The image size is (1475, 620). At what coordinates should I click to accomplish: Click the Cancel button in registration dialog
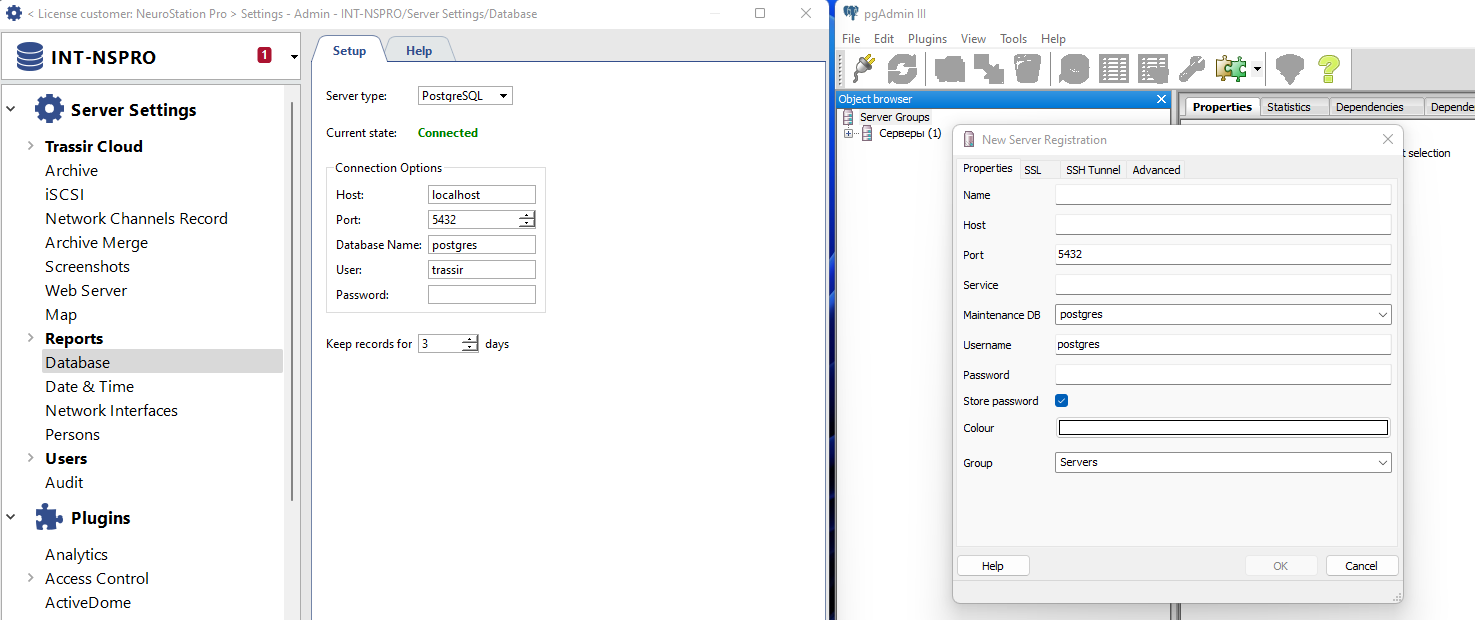coord(1361,566)
